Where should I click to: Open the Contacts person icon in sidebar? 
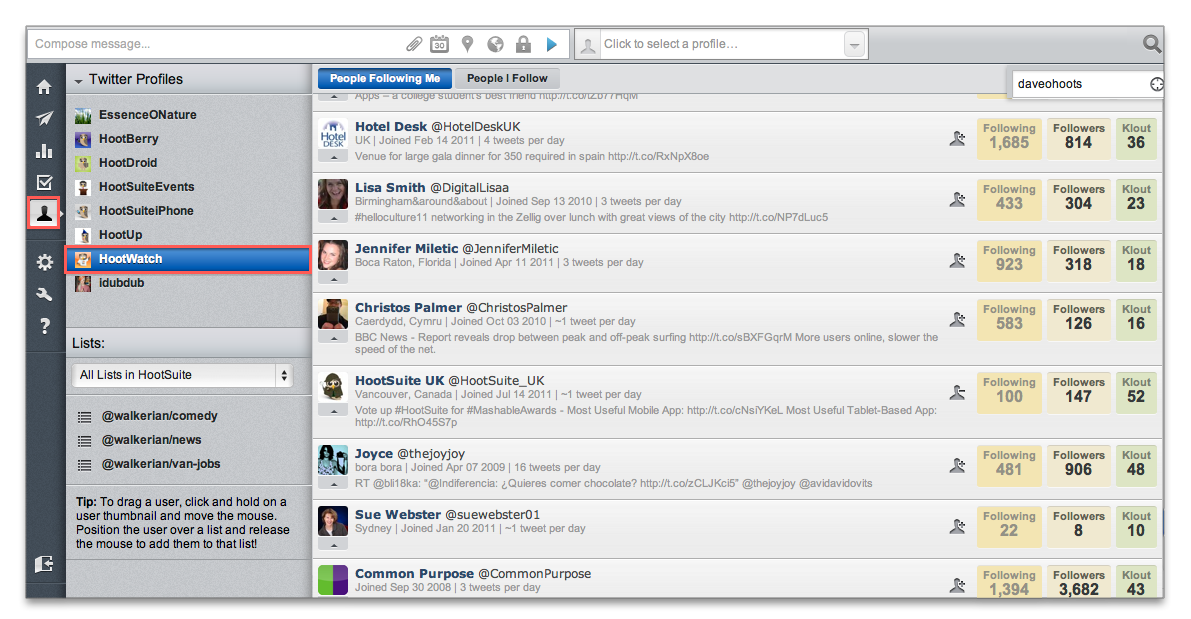tap(45, 213)
